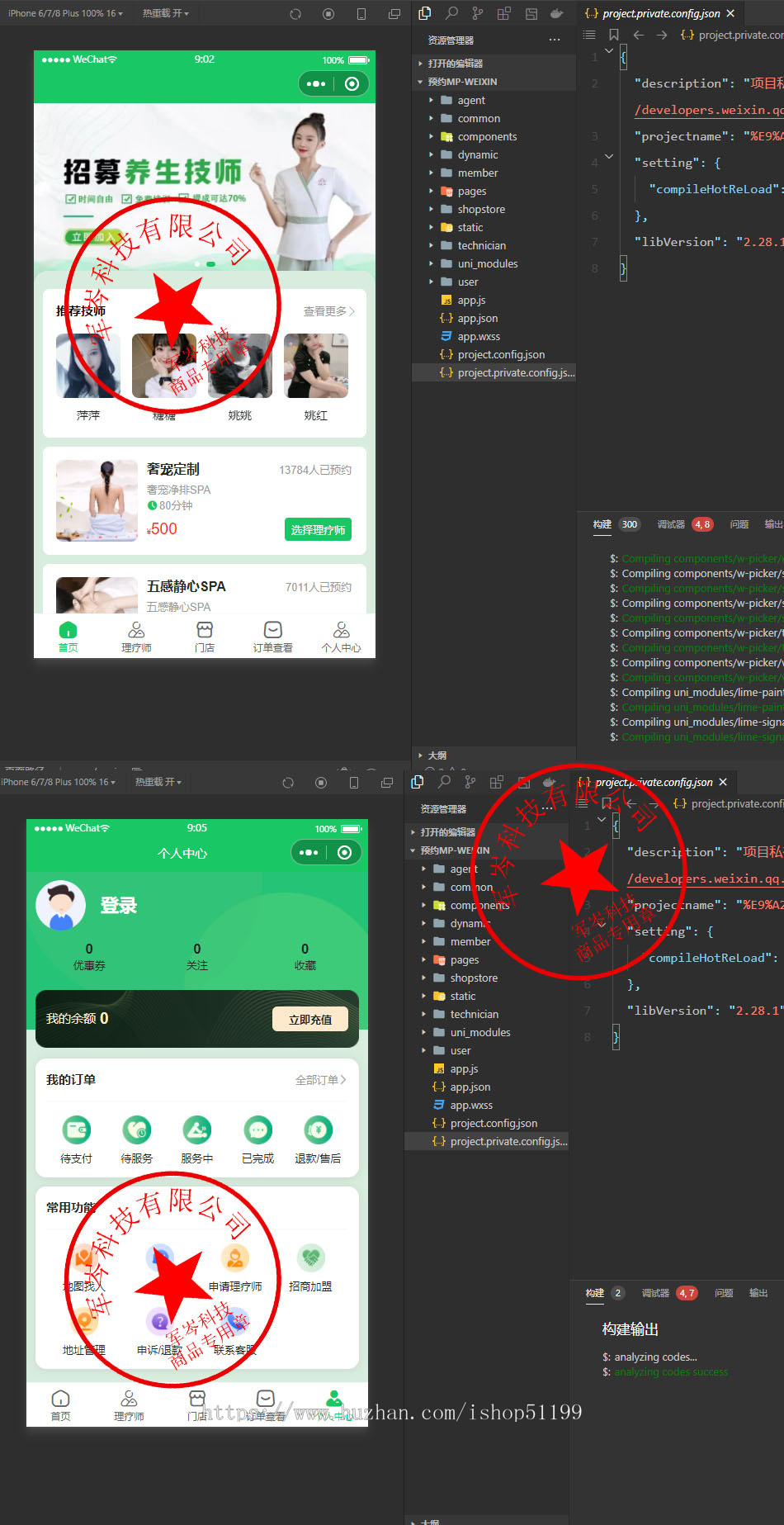Open 查看更多 link for recommended technicians
This screenshot has width=784, height=1525.
pos(329,311)
